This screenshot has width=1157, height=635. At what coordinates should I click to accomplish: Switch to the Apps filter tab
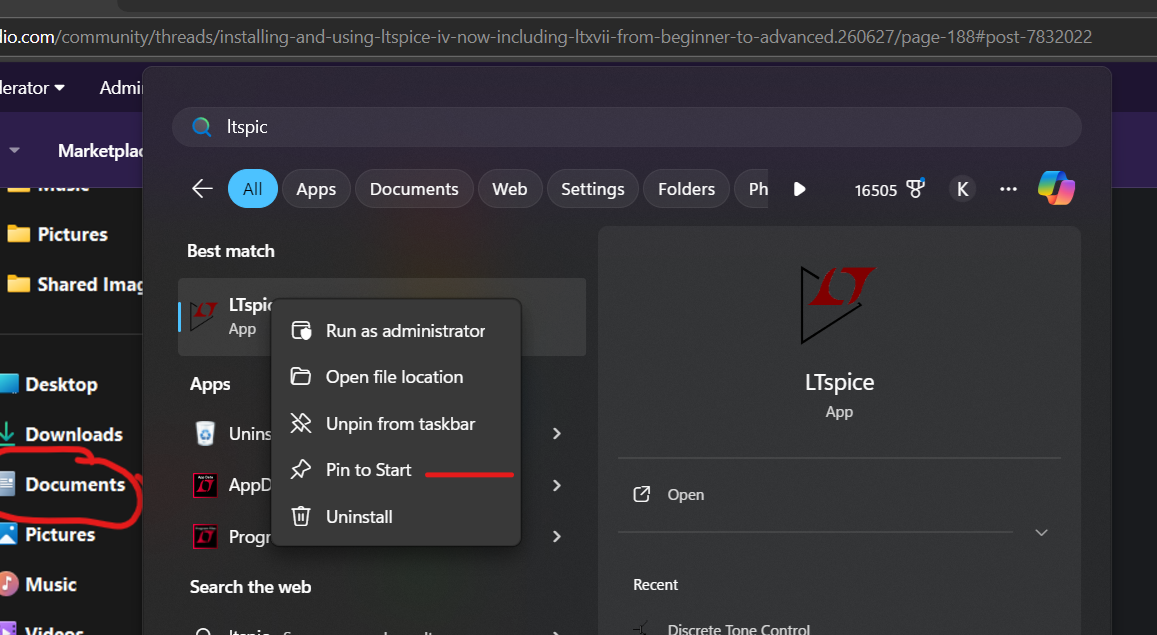click(316, 189)
